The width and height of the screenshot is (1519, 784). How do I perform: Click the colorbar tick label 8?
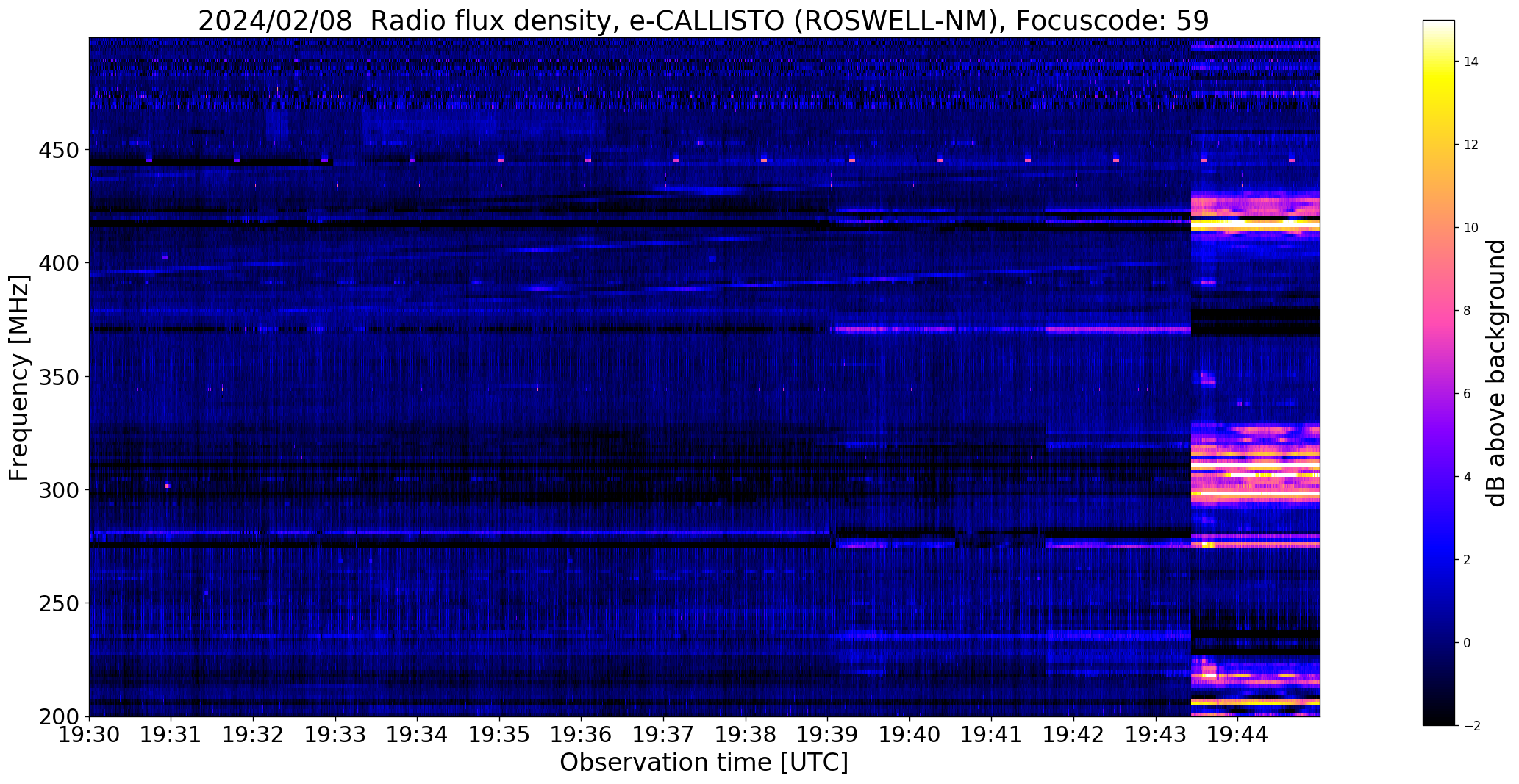(1468, 311)
